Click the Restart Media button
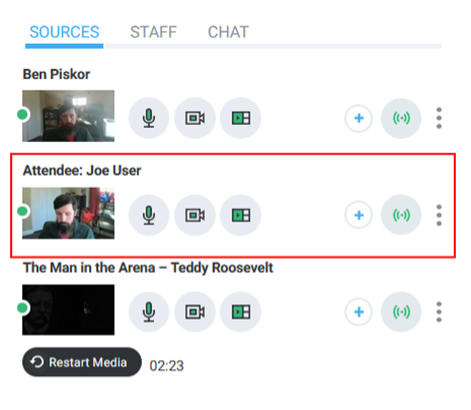Viewport: 471px width, 410px height. pyautogui.click(x=82, y=362)
